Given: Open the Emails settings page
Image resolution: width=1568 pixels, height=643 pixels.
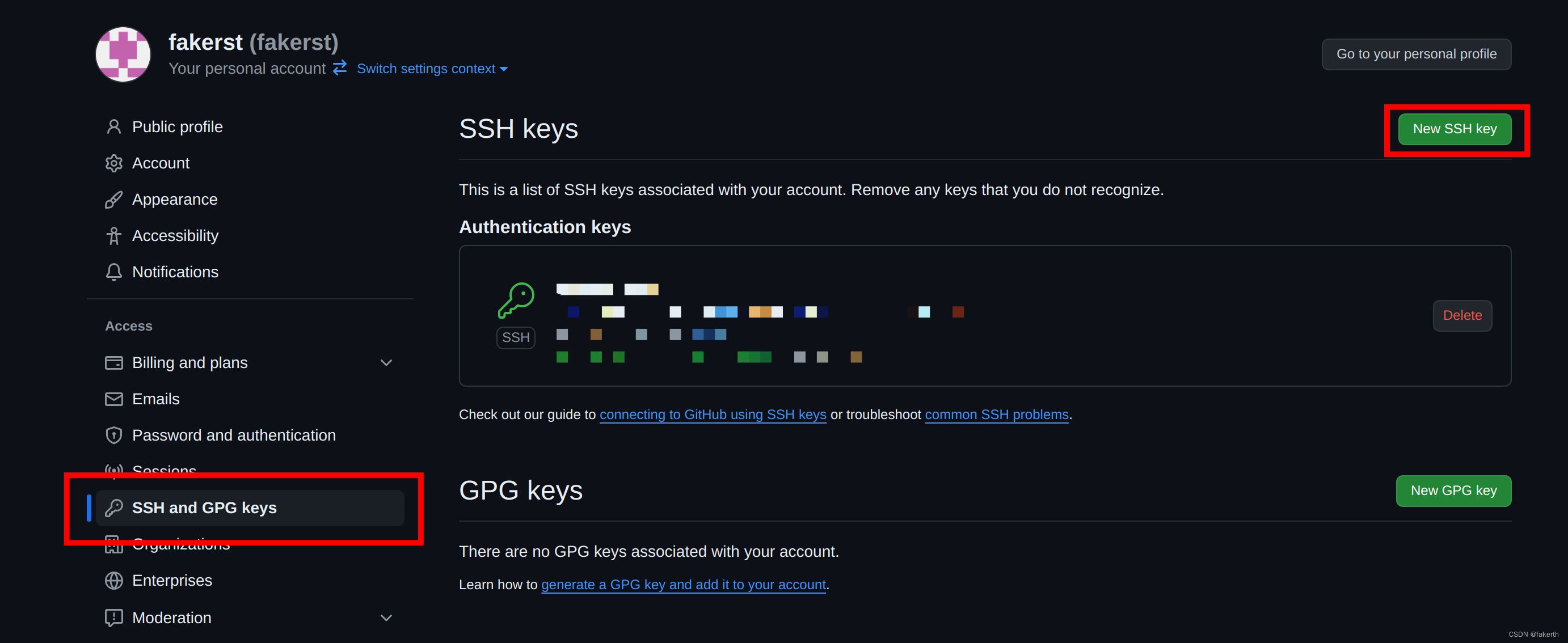Looking at the screenshot, I should [x=156, y=399].
